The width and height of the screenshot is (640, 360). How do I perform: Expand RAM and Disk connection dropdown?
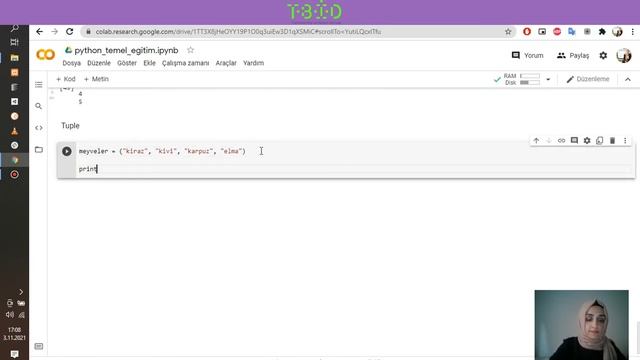coord(548,79)
